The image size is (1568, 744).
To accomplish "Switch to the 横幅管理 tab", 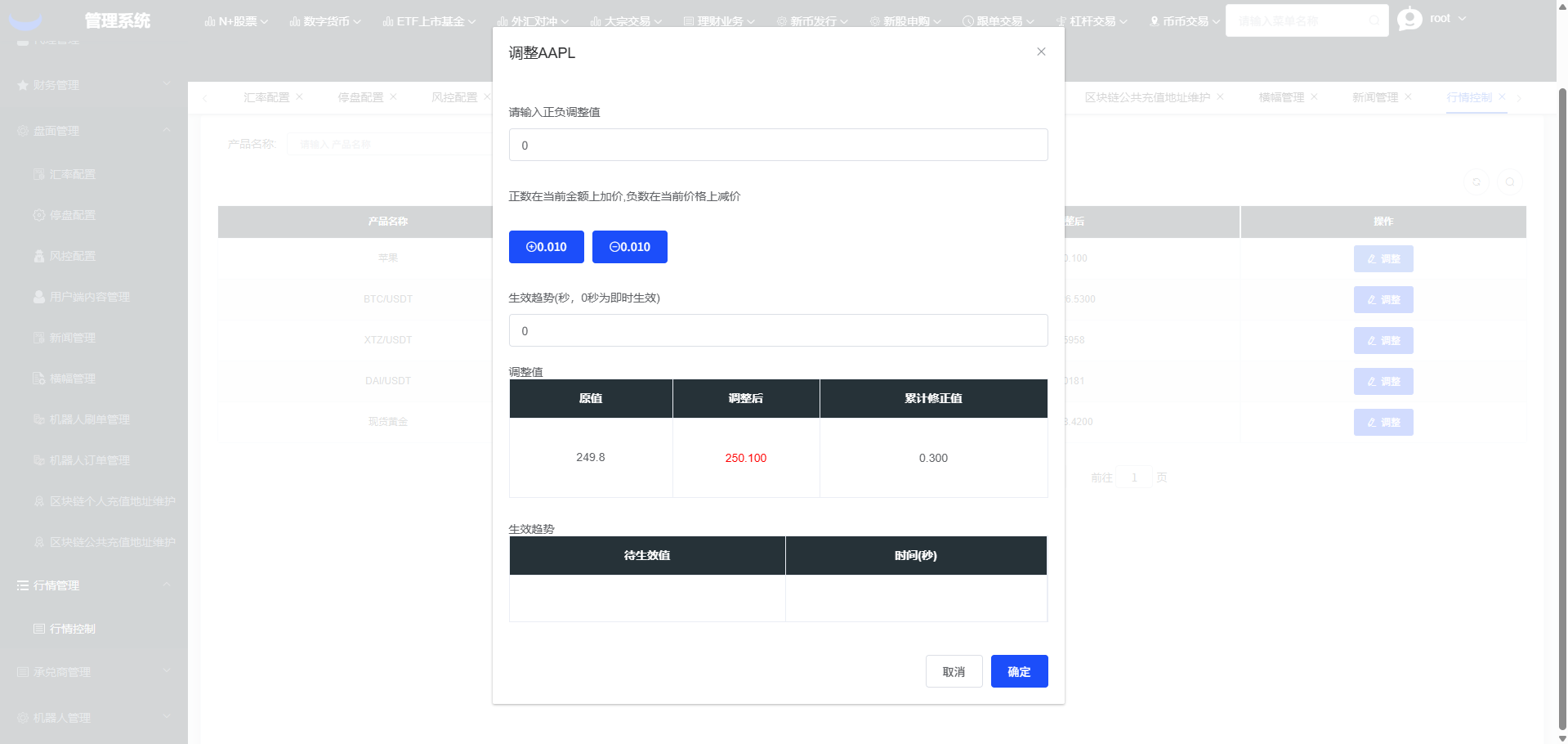I will (1281, 97).
